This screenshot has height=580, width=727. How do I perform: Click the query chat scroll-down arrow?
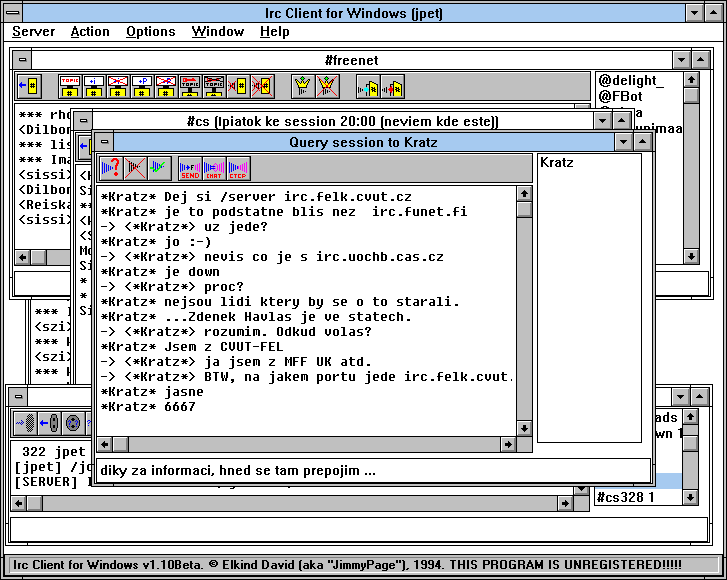pyautogui.click(x=524, y=429)
